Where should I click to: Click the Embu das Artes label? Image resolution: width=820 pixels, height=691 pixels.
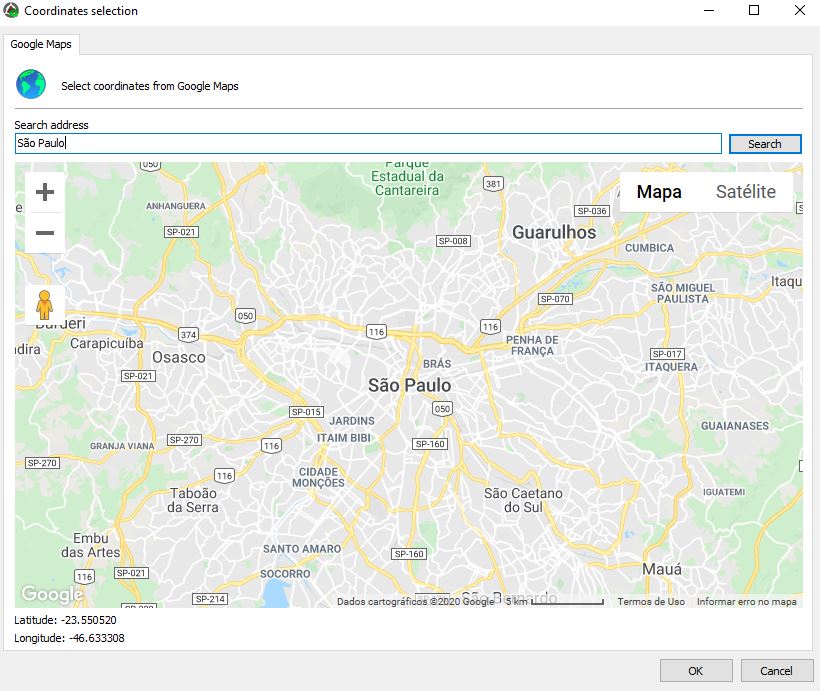click(x=90, y=545)
